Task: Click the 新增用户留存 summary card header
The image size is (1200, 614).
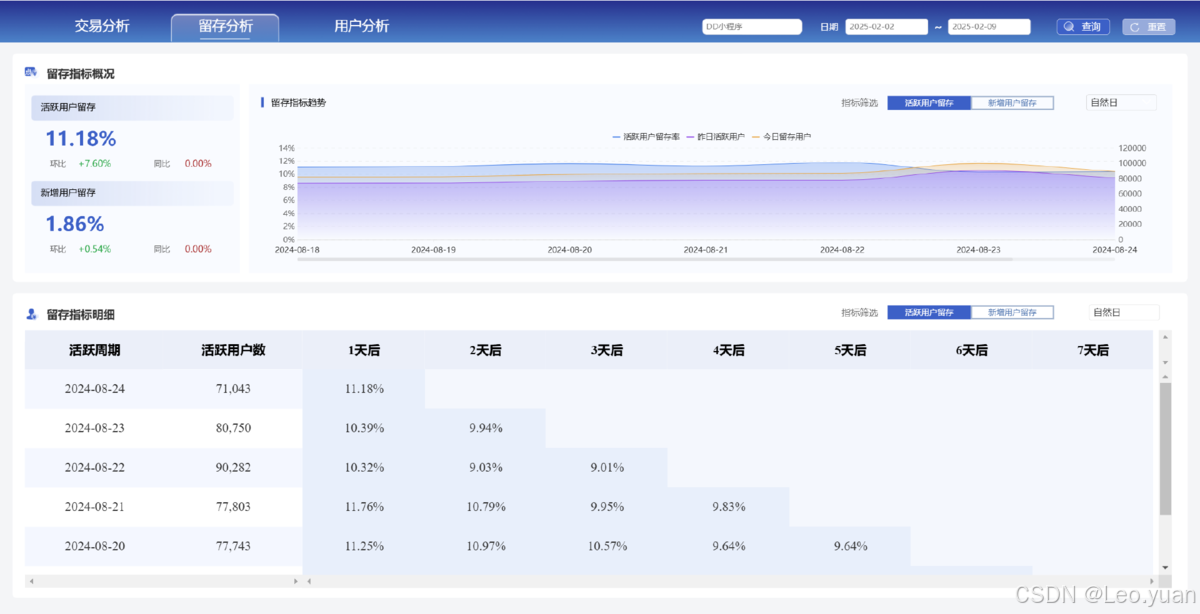Action: click(x=132, y=192)
